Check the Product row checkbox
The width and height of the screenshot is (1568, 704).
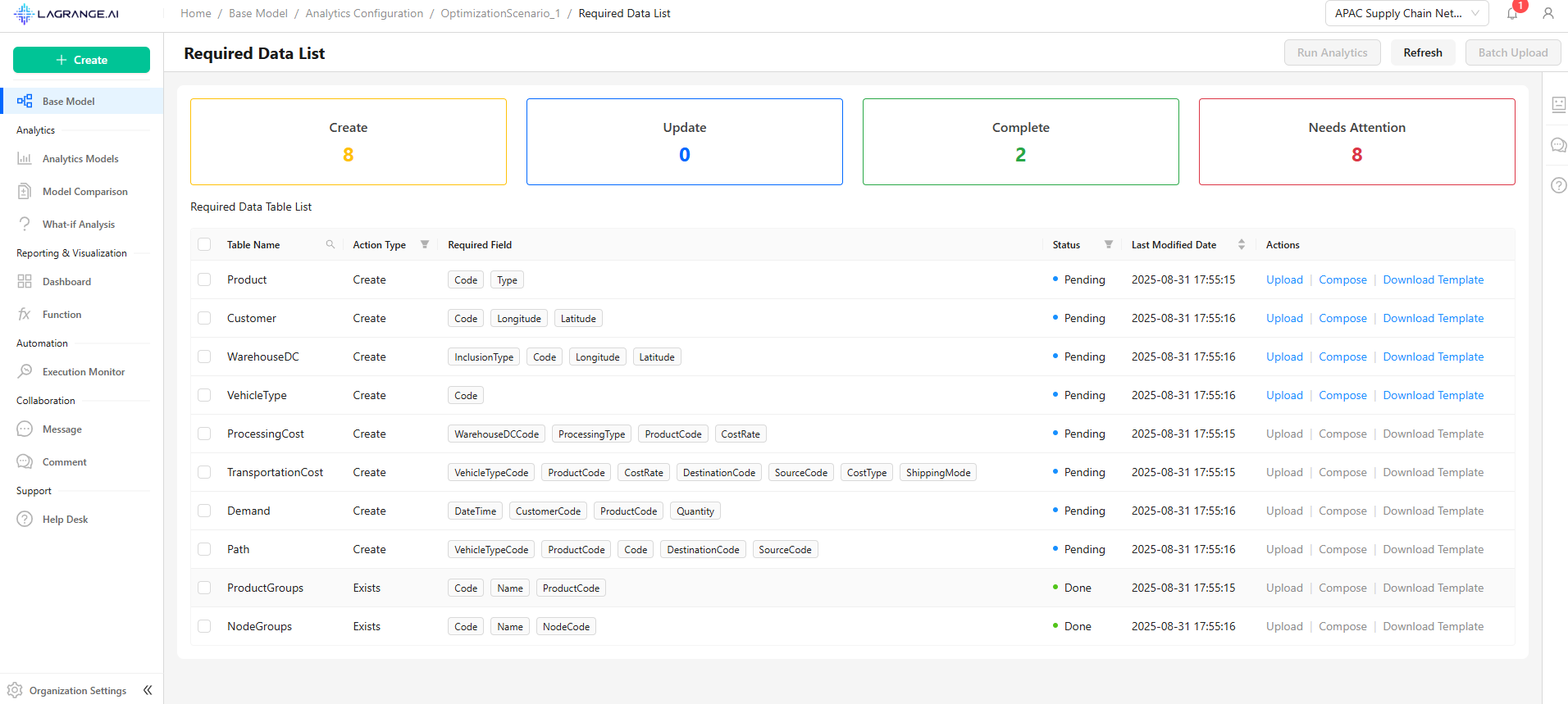(x=204, y=279)
